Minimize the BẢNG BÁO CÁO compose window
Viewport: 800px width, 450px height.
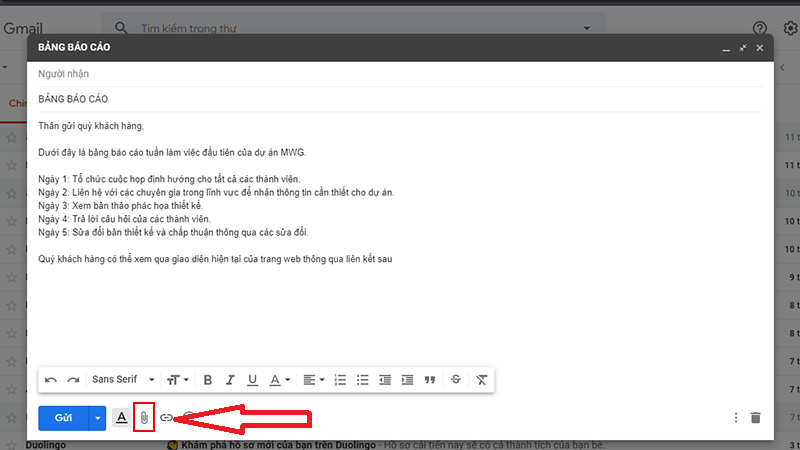[726, 48]
